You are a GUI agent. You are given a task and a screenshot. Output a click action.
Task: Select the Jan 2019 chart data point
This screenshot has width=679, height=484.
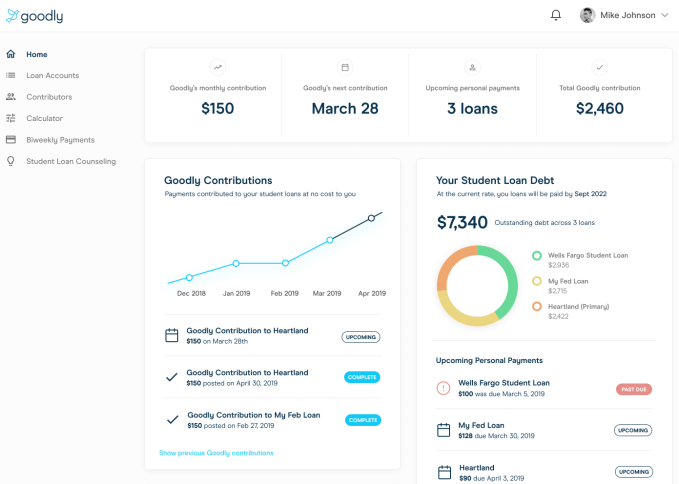tap(236, 263)
